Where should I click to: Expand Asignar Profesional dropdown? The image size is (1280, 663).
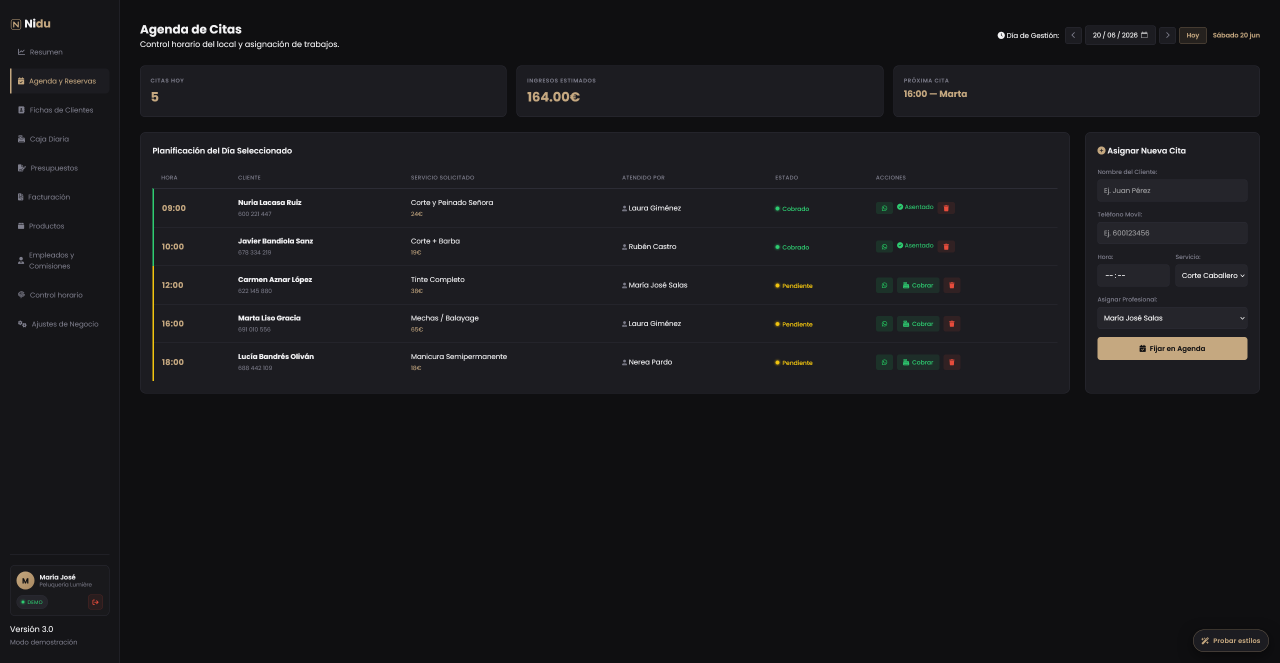[x=1172, y=318]
